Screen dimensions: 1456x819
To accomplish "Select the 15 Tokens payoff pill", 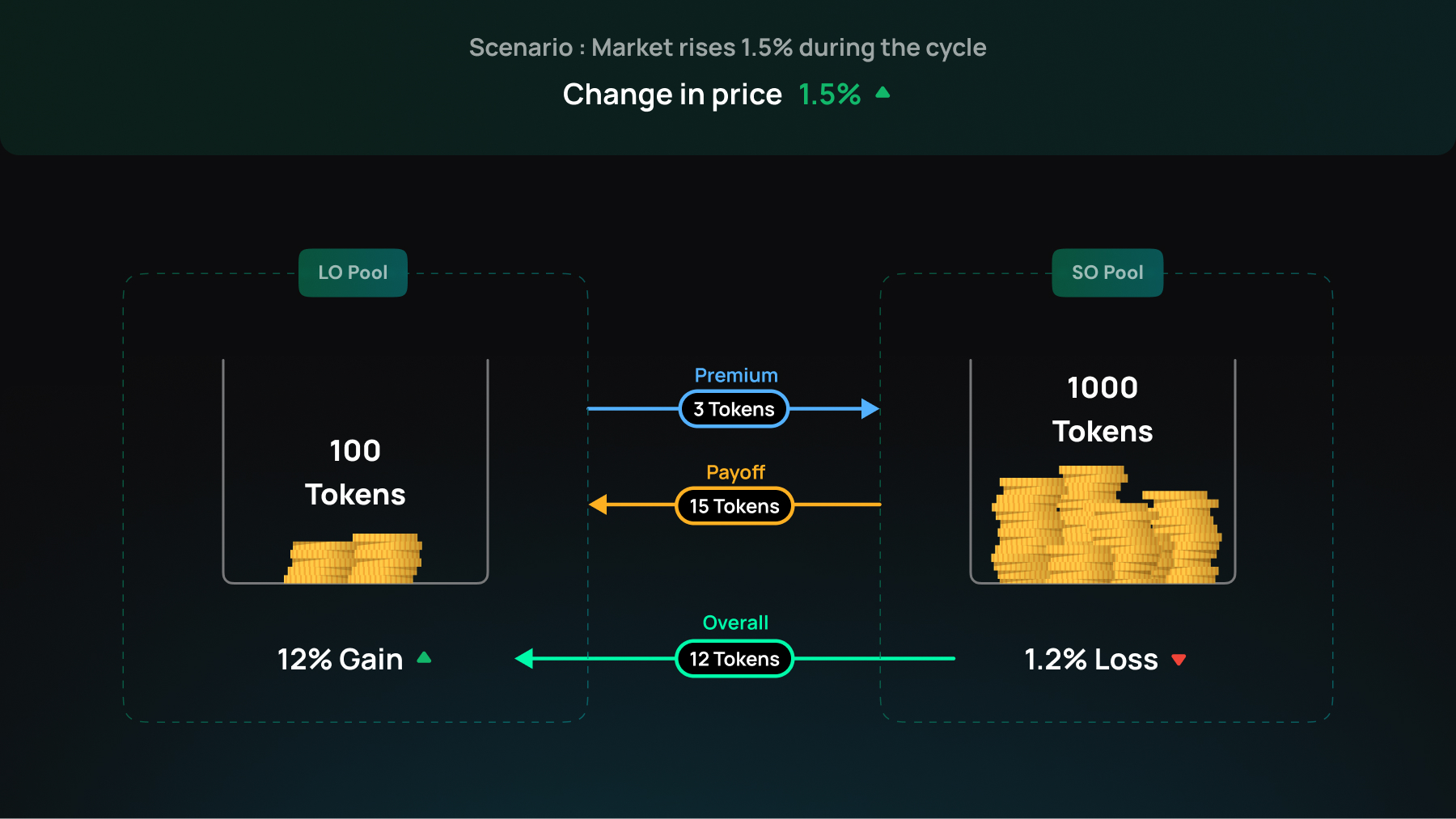I will coord(734,506).
